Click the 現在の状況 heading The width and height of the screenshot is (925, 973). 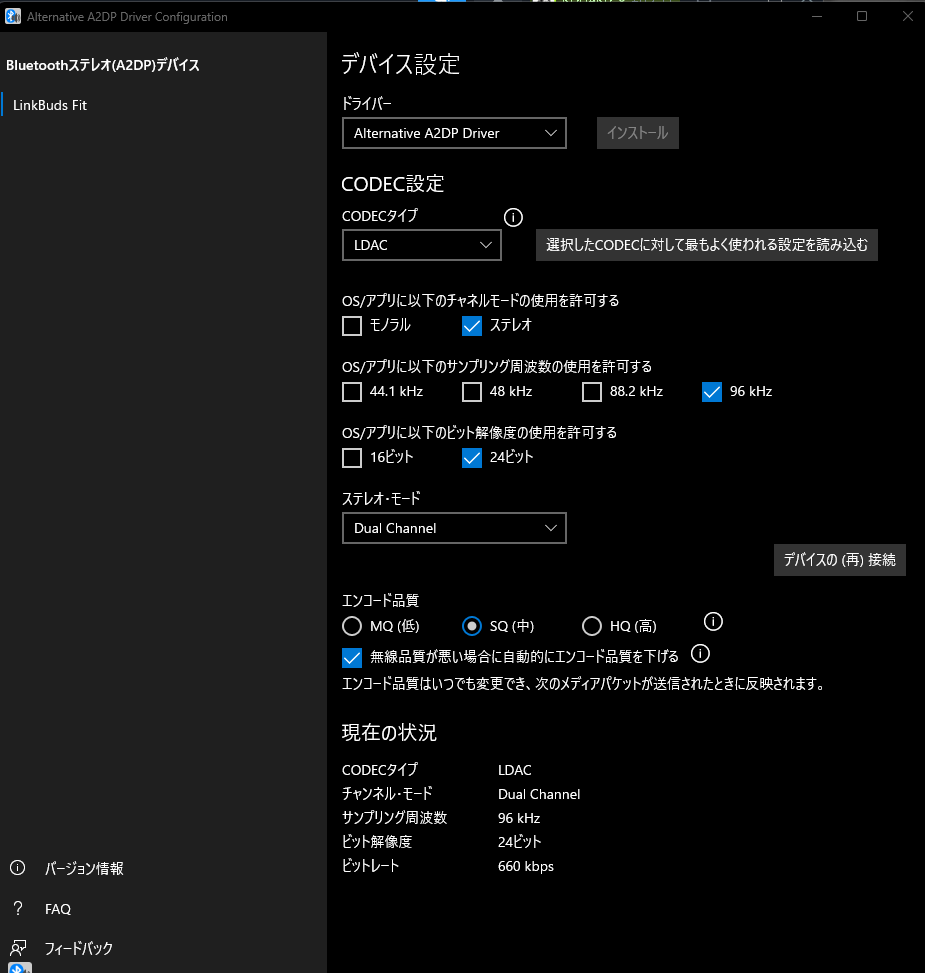(389, 733)
